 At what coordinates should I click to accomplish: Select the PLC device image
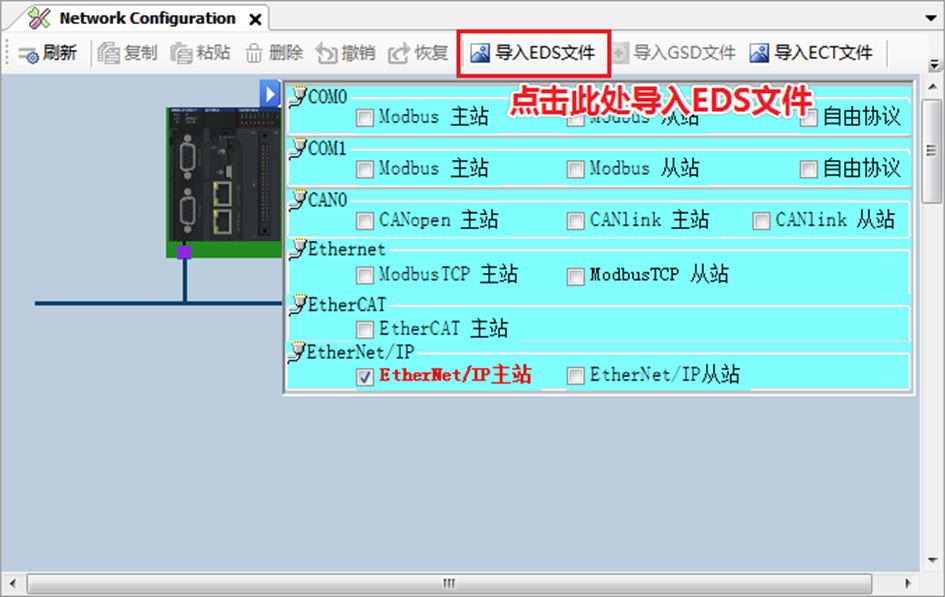click(224, 183)
